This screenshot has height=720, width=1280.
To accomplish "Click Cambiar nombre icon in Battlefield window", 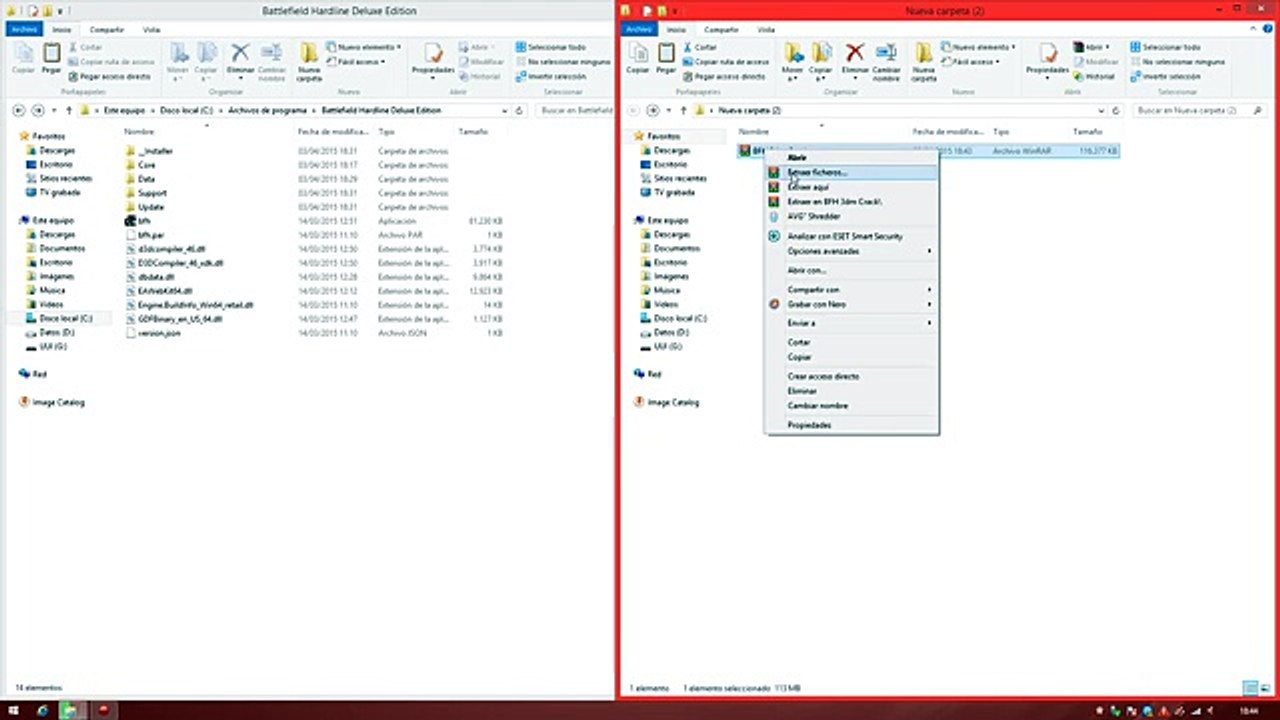I will (272, 60).
